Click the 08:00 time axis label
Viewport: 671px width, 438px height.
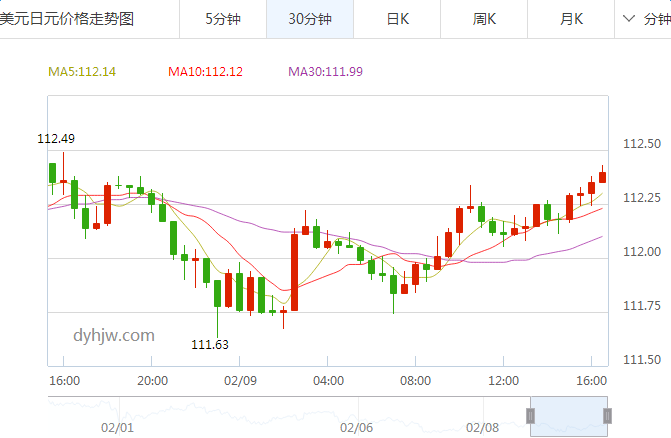(x=416, y=381)
